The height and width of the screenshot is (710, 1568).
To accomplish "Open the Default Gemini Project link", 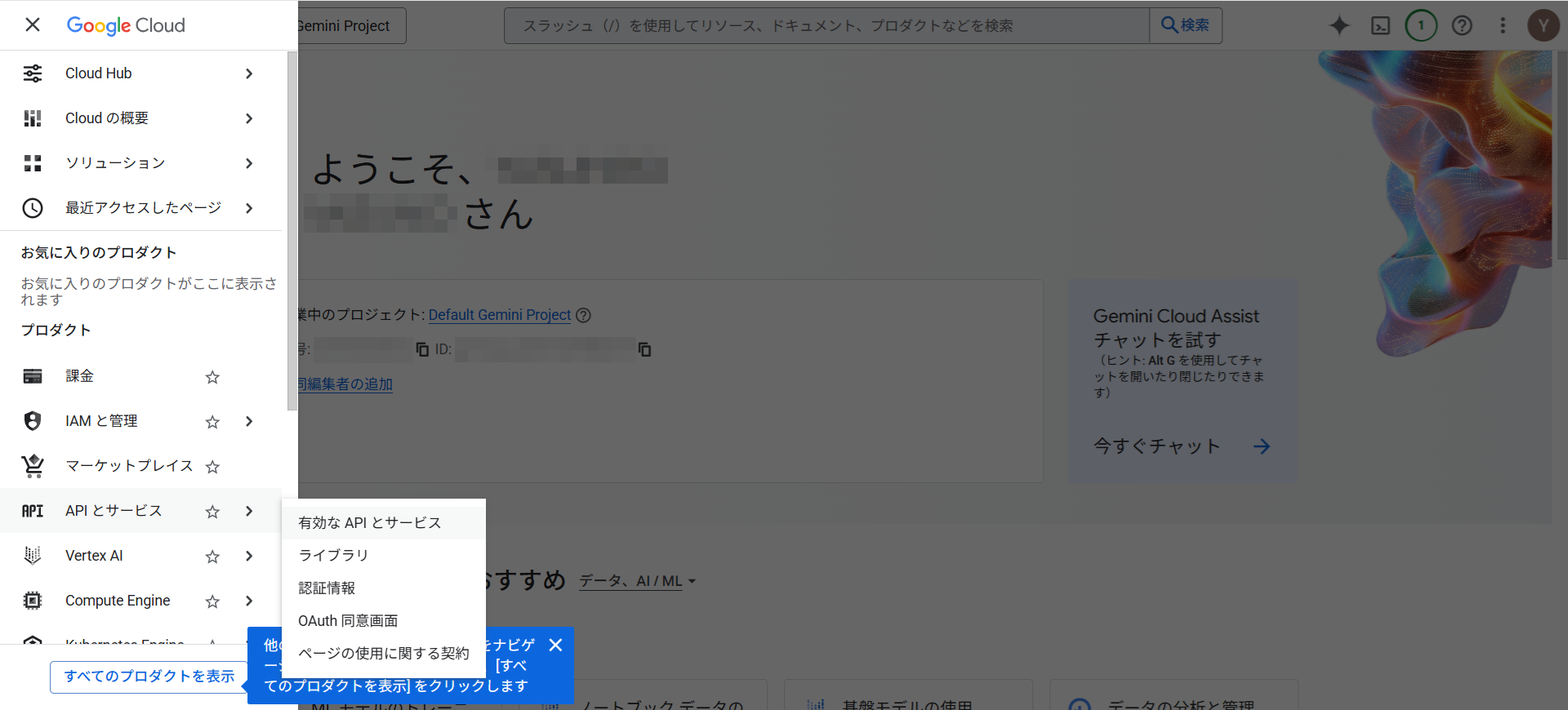I will click(x=499, y=315).
